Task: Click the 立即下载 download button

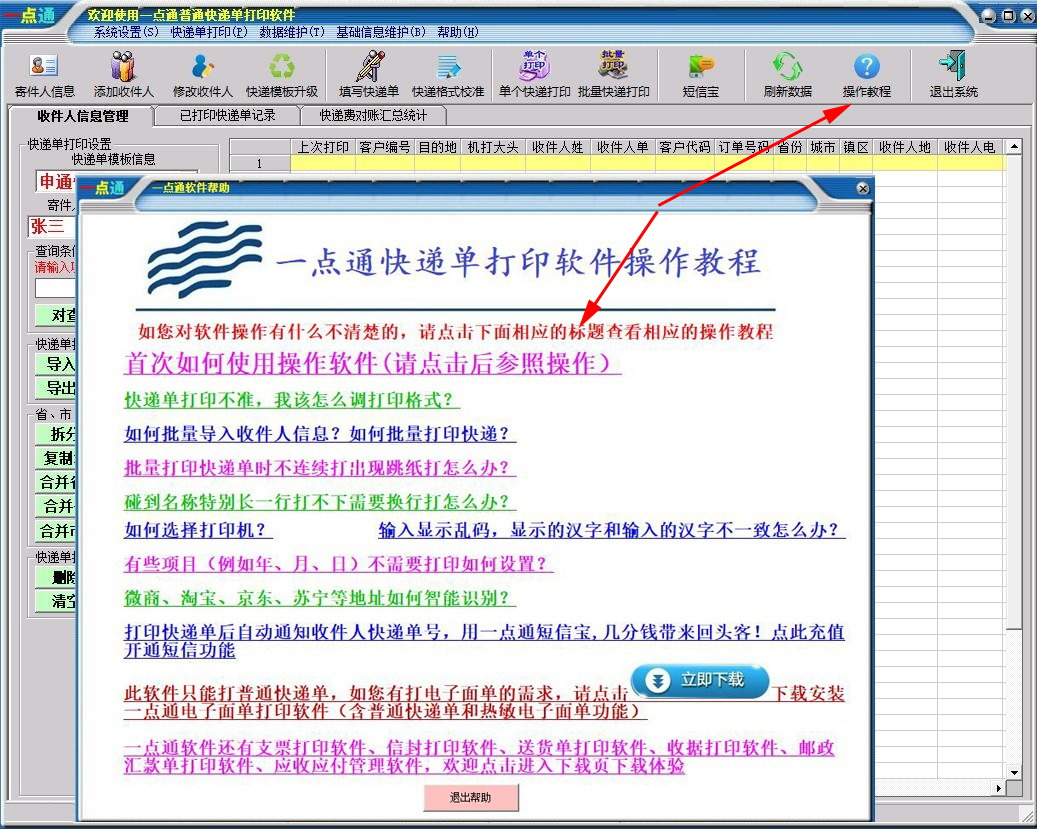Action: pyautogui.click(x=698, y=682)
